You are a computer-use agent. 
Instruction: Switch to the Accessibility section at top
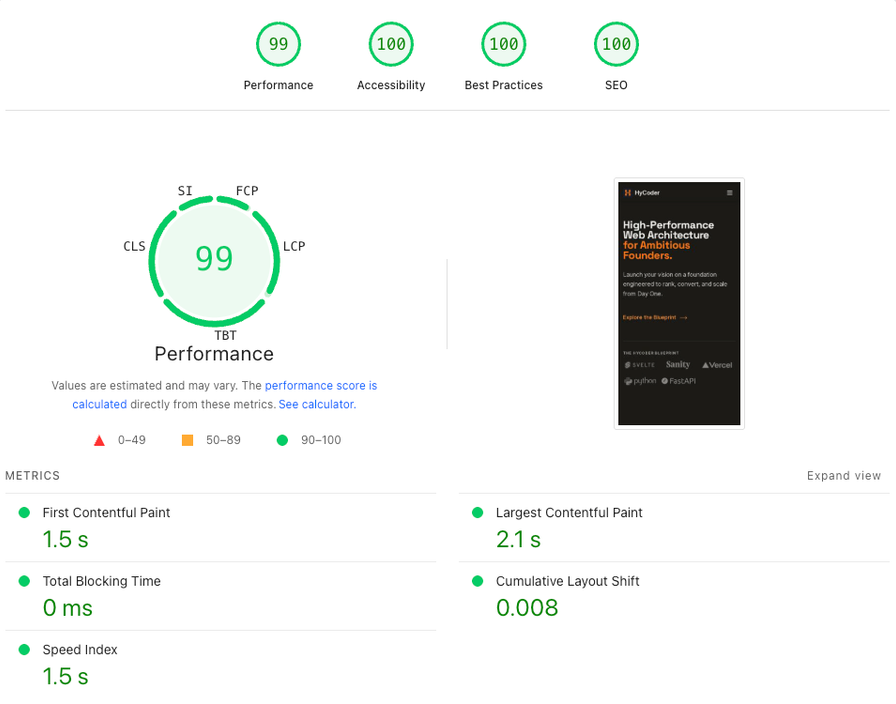(x=391, y=85)
